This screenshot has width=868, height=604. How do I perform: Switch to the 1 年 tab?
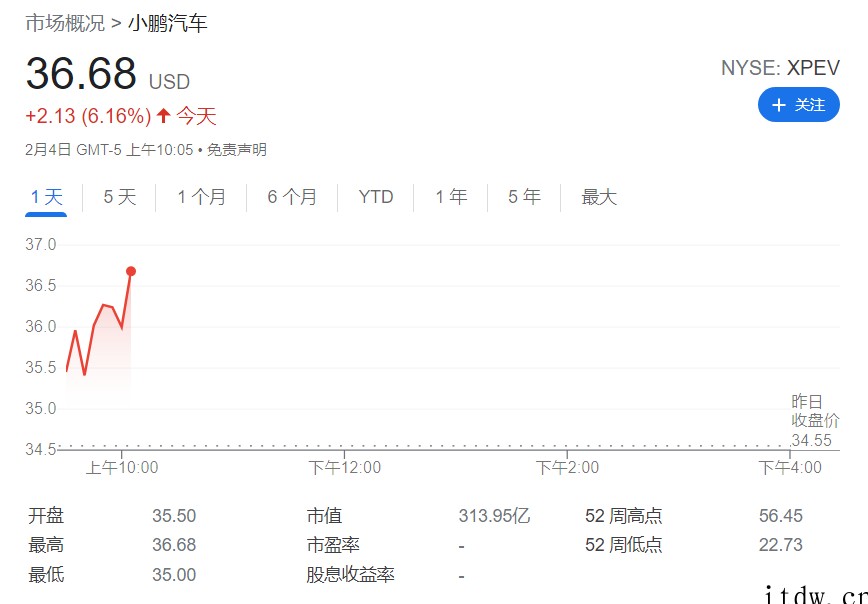(451, 197)
